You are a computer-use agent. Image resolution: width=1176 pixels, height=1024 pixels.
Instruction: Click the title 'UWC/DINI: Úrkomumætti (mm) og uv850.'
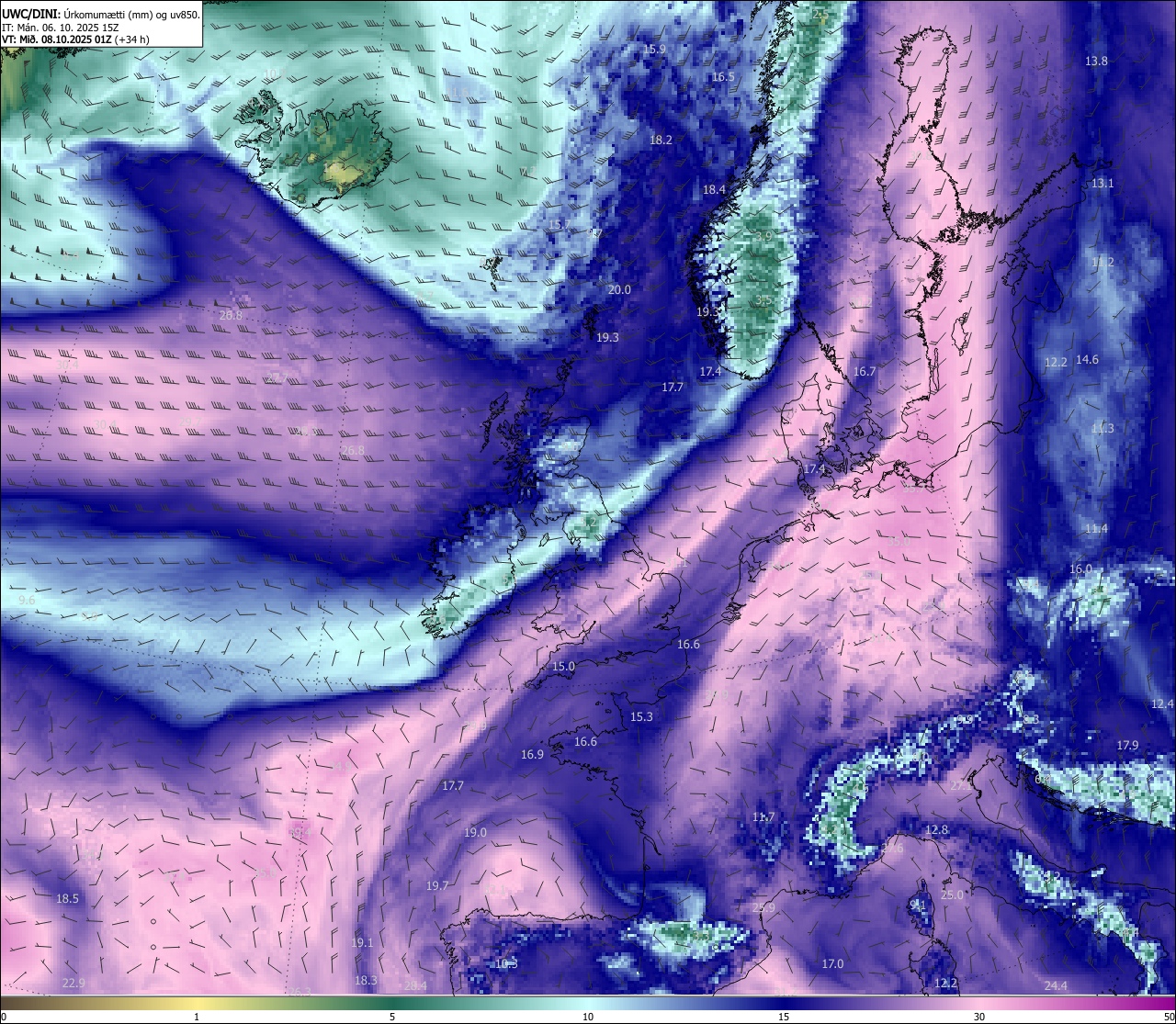(x=100, y=15)
